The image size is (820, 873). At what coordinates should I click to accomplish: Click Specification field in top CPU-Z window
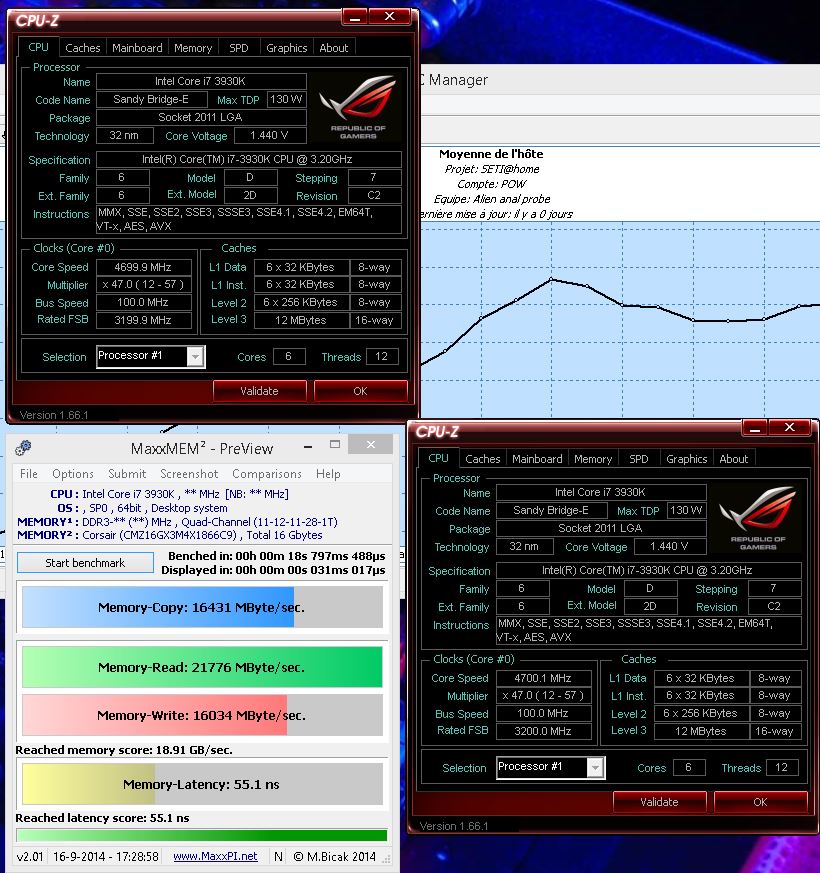click(248, 159)
